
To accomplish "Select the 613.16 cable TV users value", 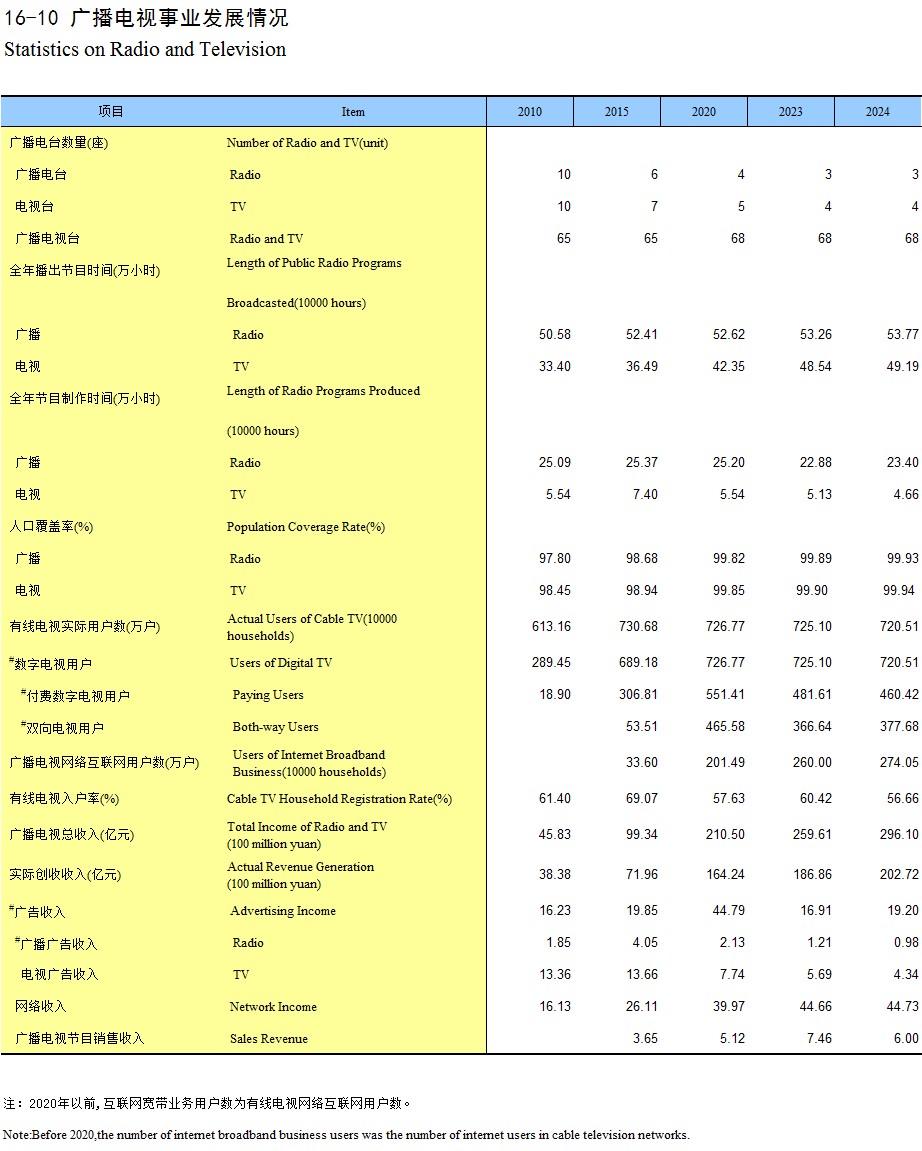I will point(551,627).
